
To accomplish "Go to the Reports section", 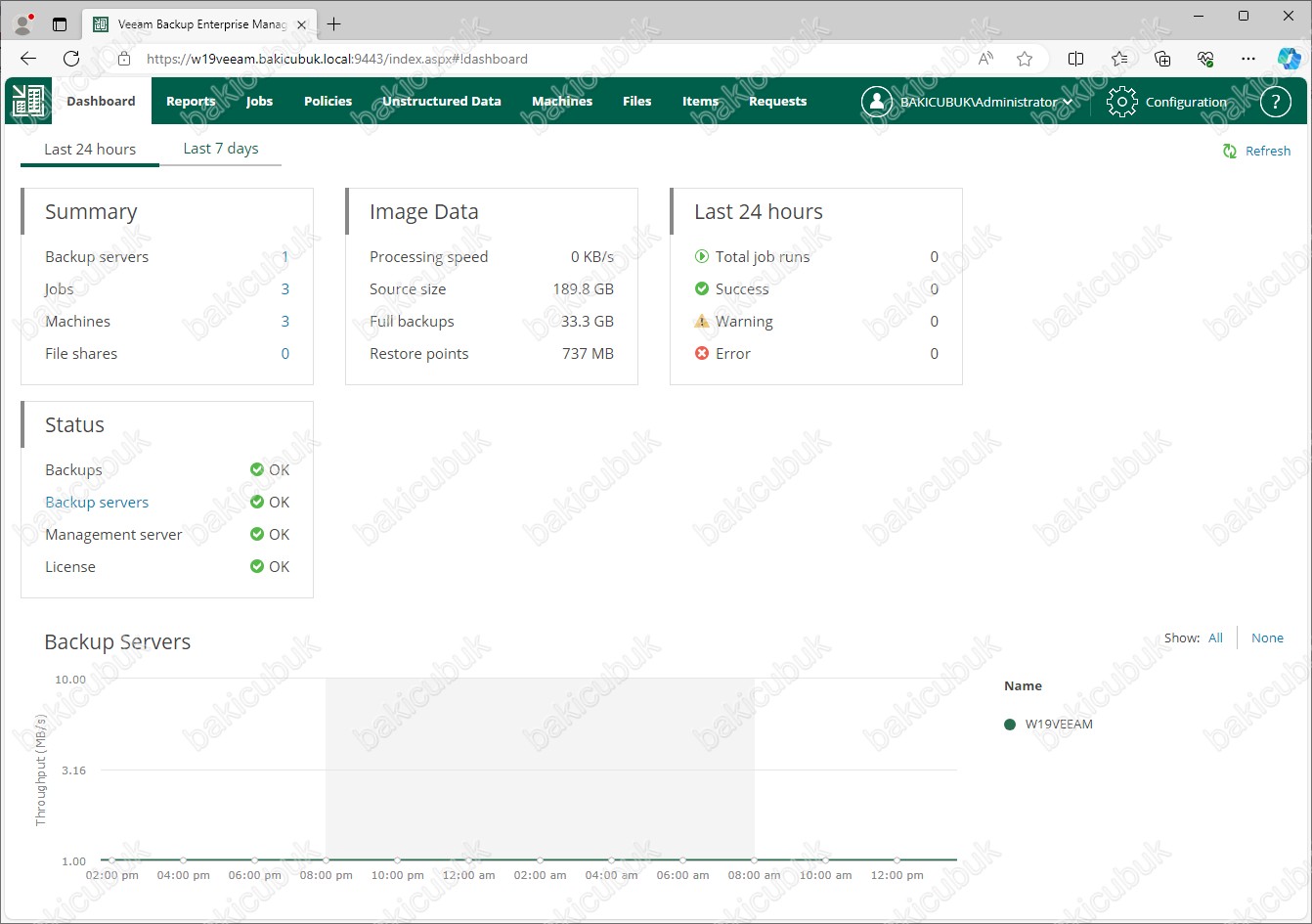I will [191, 102].
